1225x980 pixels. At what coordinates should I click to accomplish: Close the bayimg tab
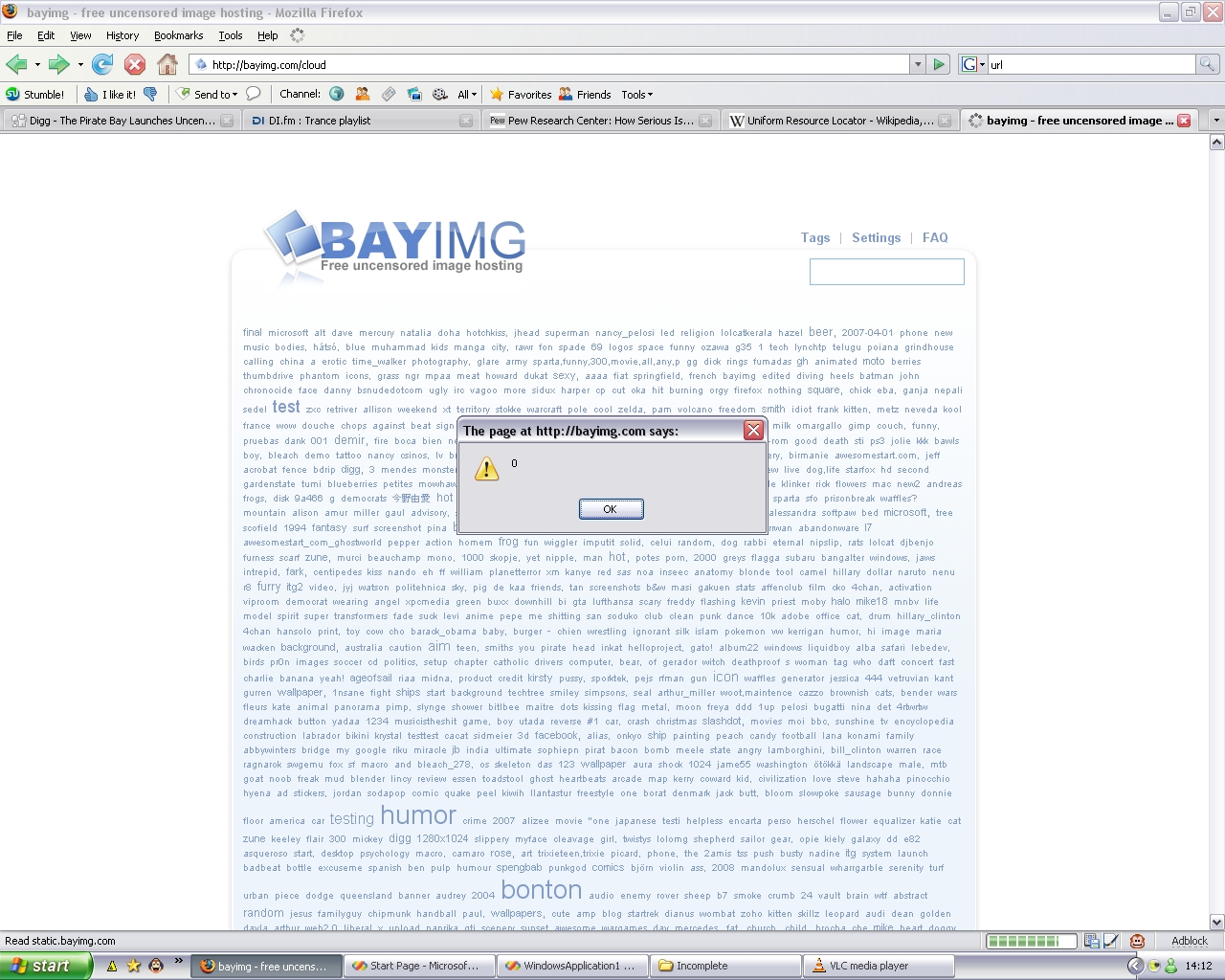[x=1184, y=121]
